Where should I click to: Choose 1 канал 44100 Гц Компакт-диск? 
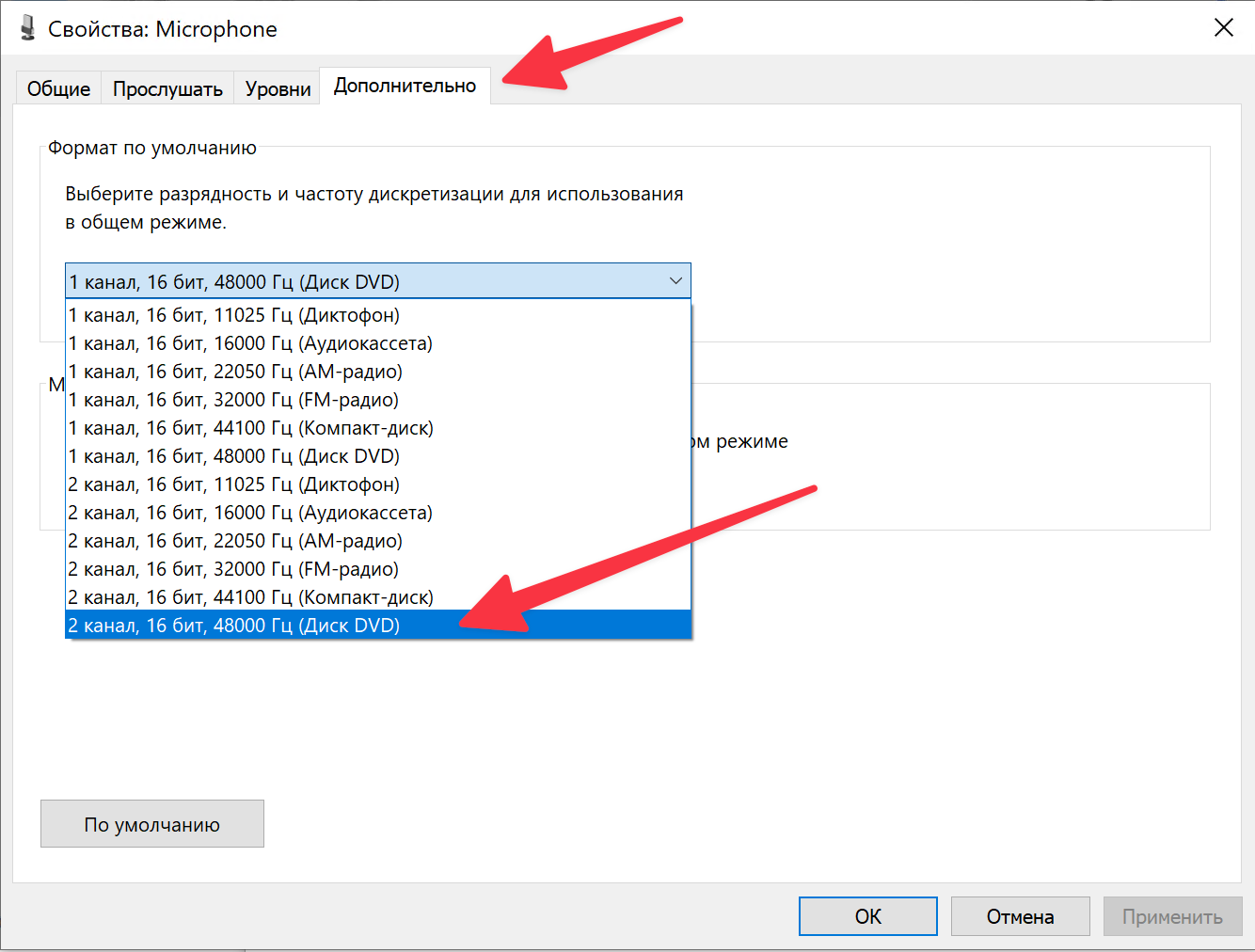pyautogui.click(x=251, y=428)
